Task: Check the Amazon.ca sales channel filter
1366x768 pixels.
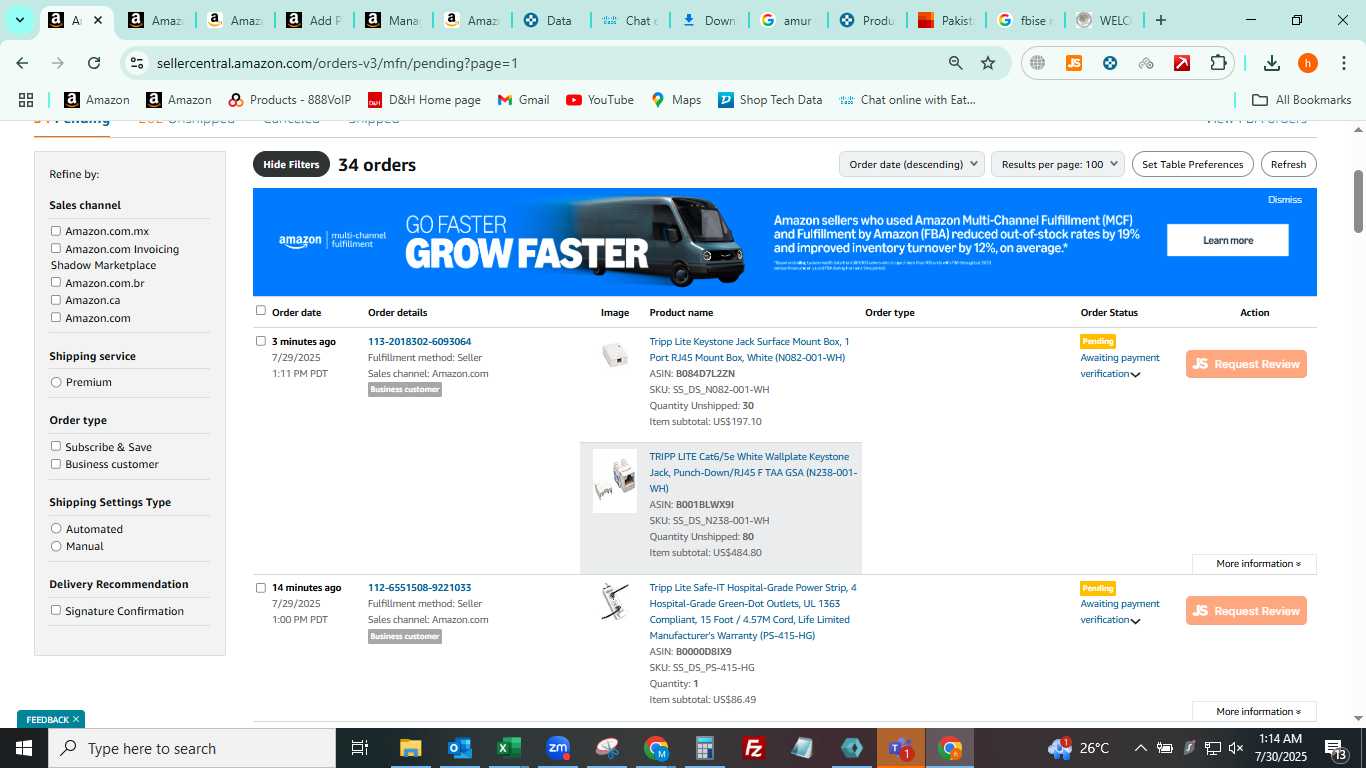Action: (56, 299)
